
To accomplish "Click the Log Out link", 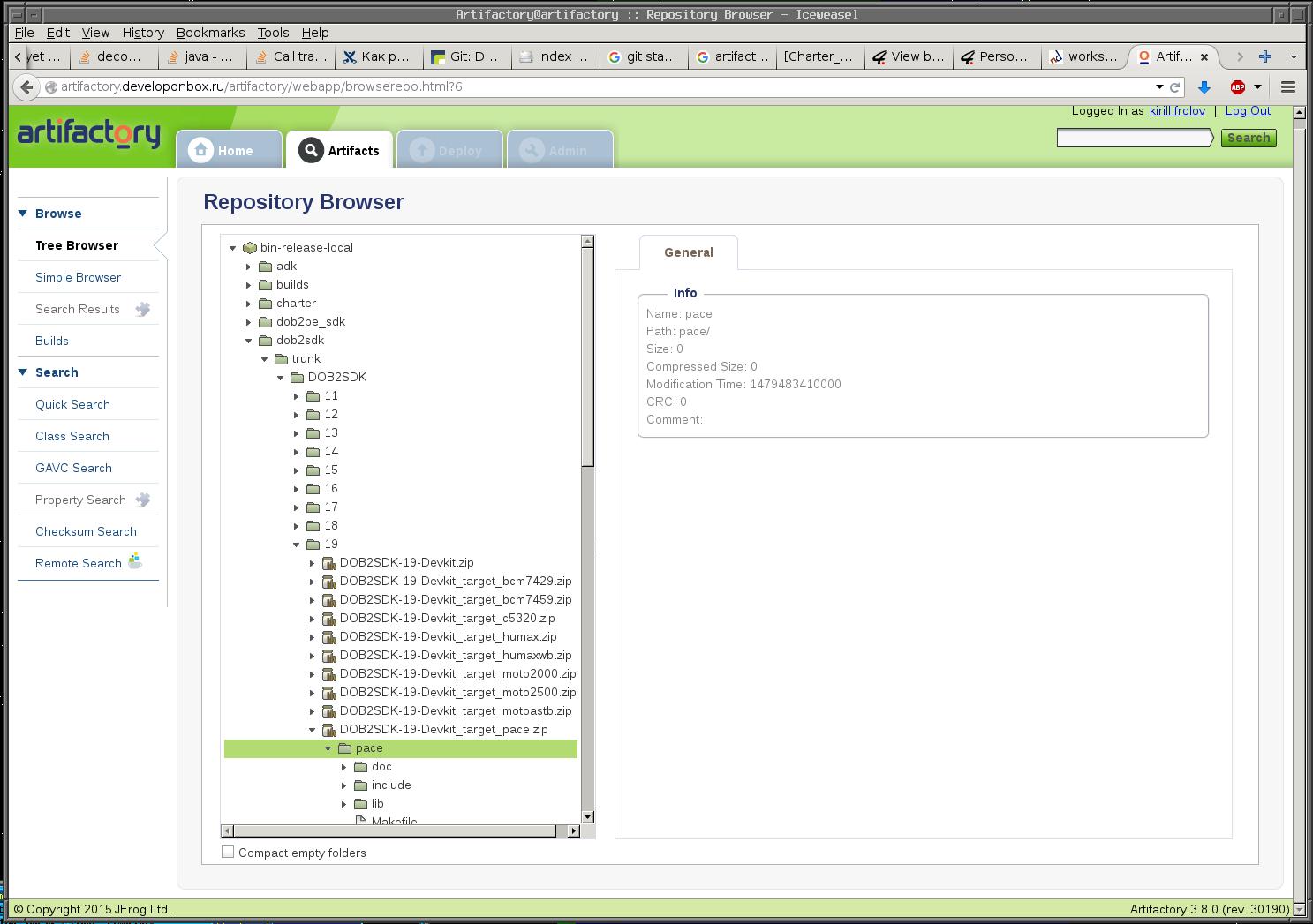I will 1248,110.
